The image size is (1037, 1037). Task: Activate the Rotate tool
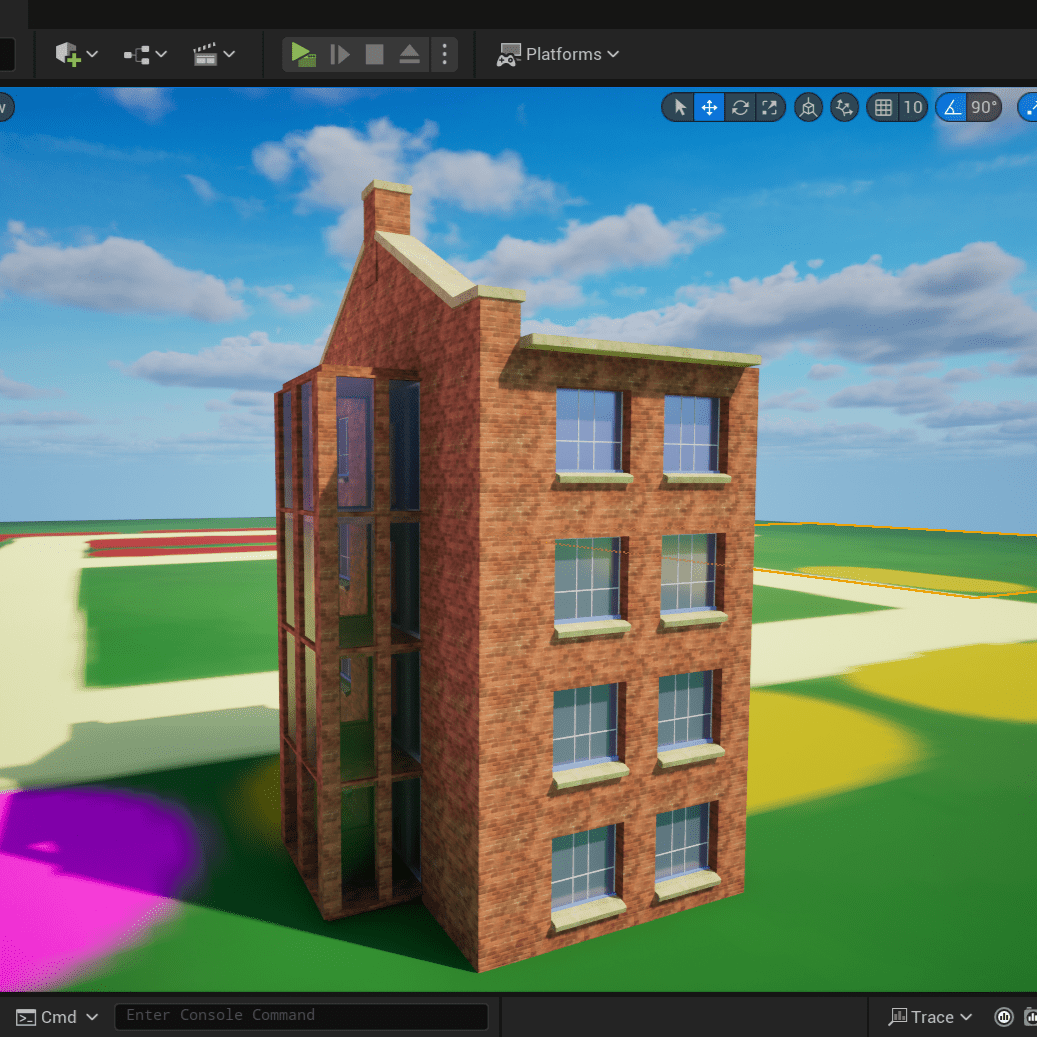click(739, 107)
